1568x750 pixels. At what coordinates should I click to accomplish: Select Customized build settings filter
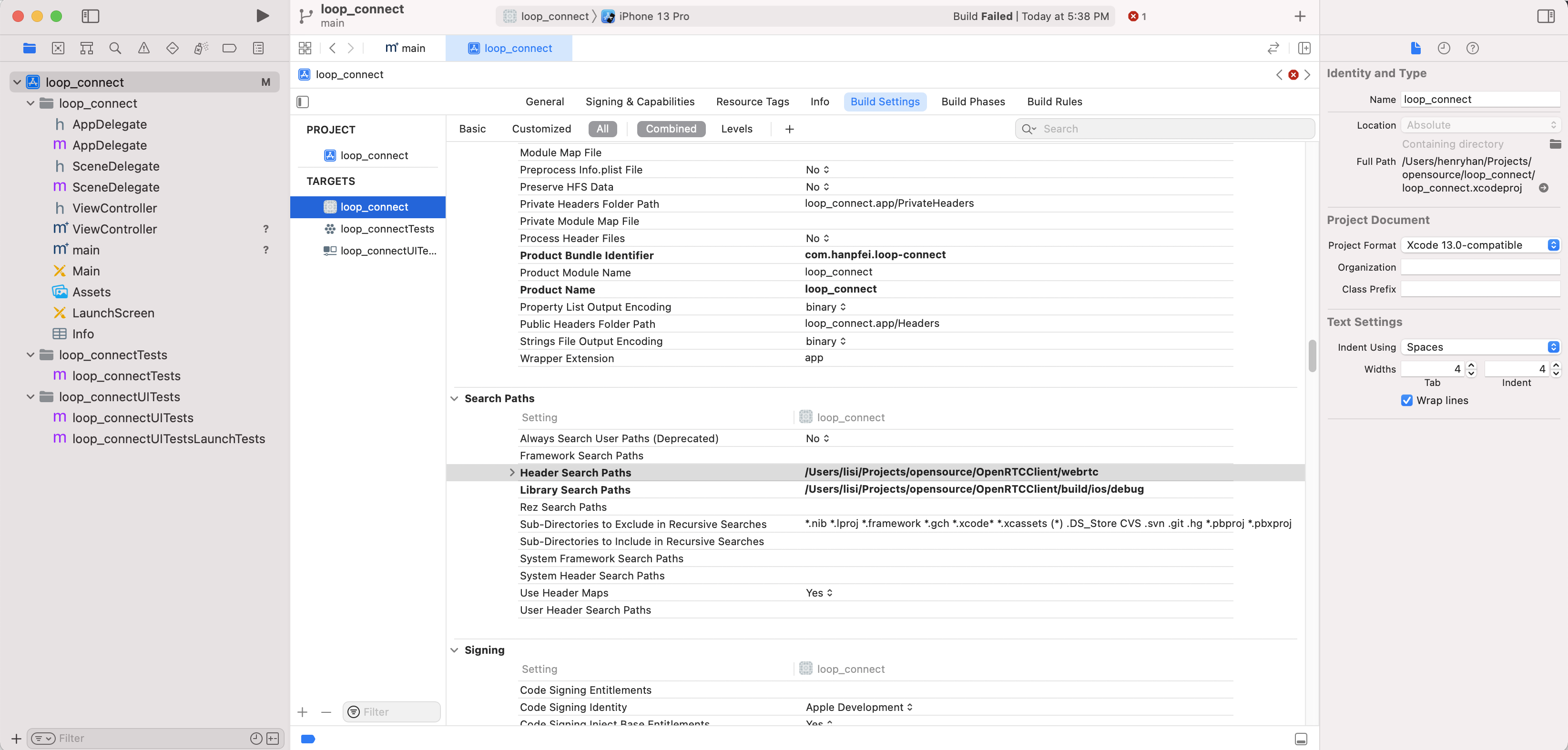tap(541, 128)
